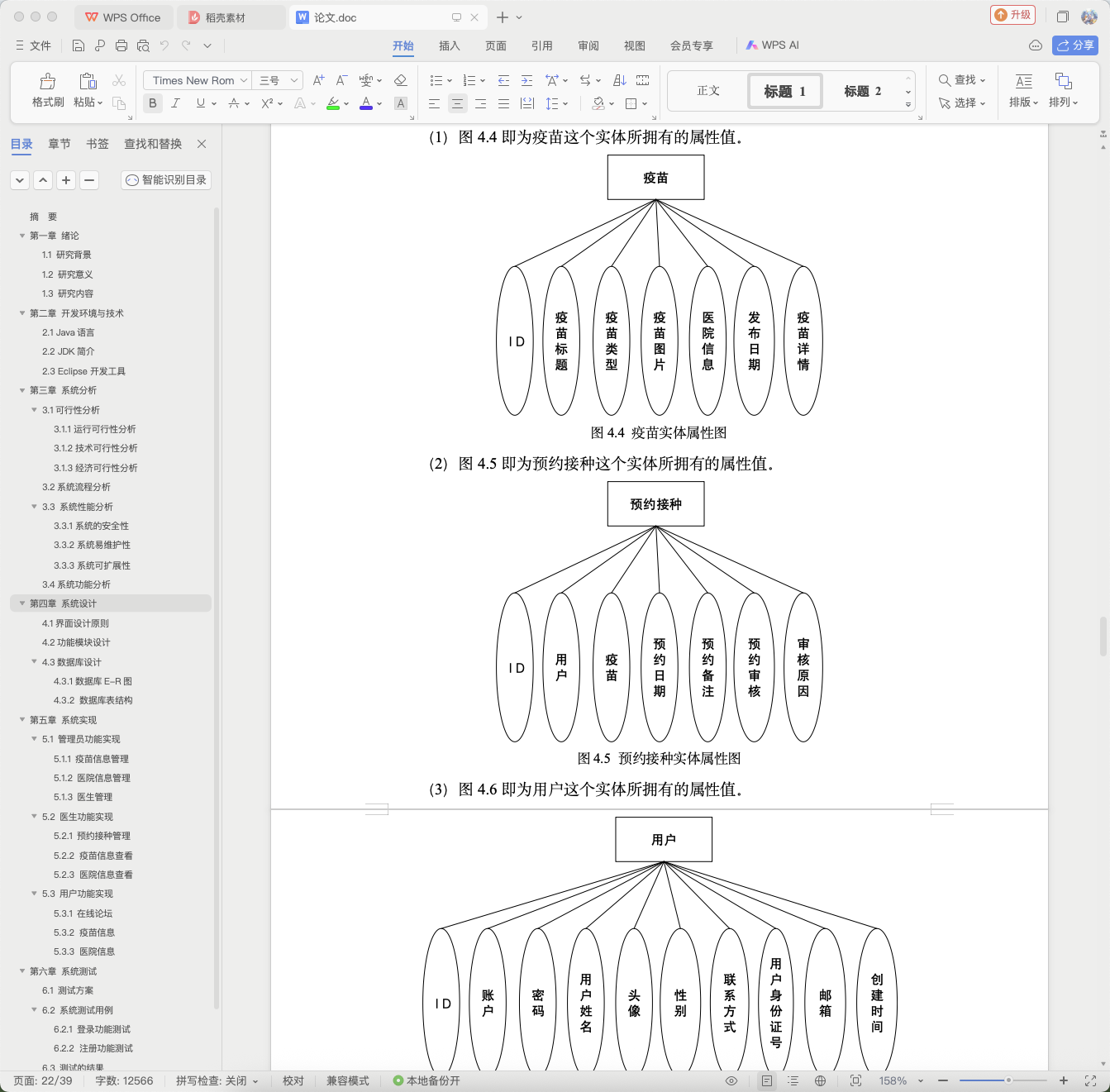Click the zoom in plus icon
Image resolution: width=1110 pixels, height=1092 pixels.
(x=1064, y=1080)
